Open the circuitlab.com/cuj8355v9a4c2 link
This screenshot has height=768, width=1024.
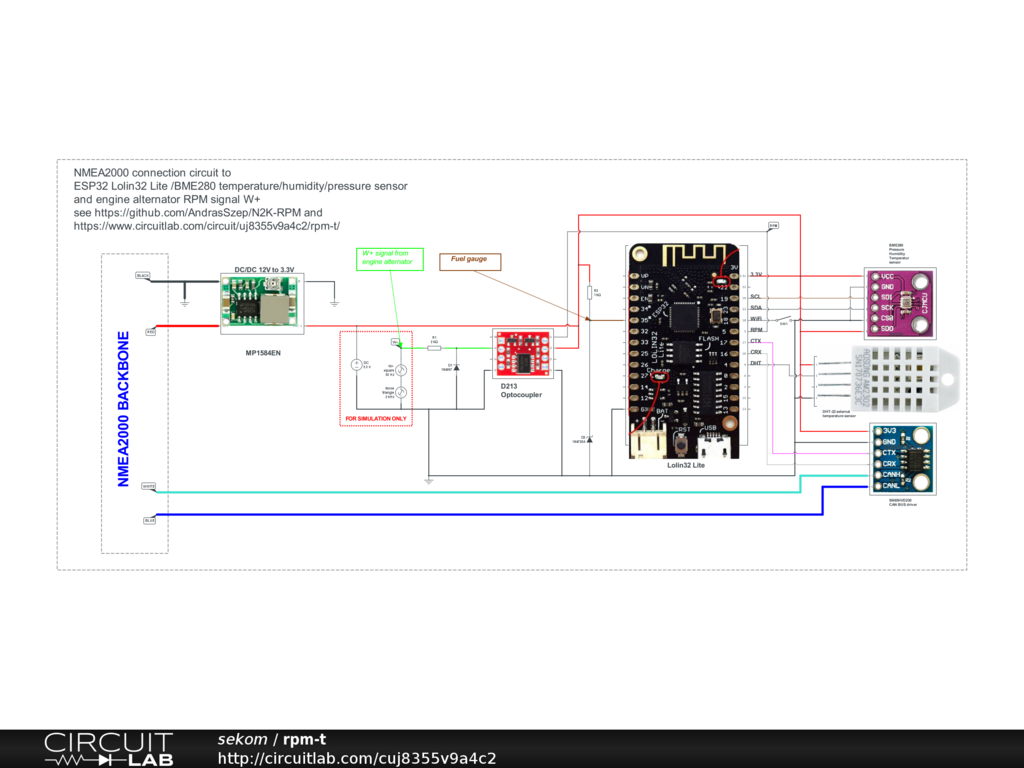[x=357, y=758]
